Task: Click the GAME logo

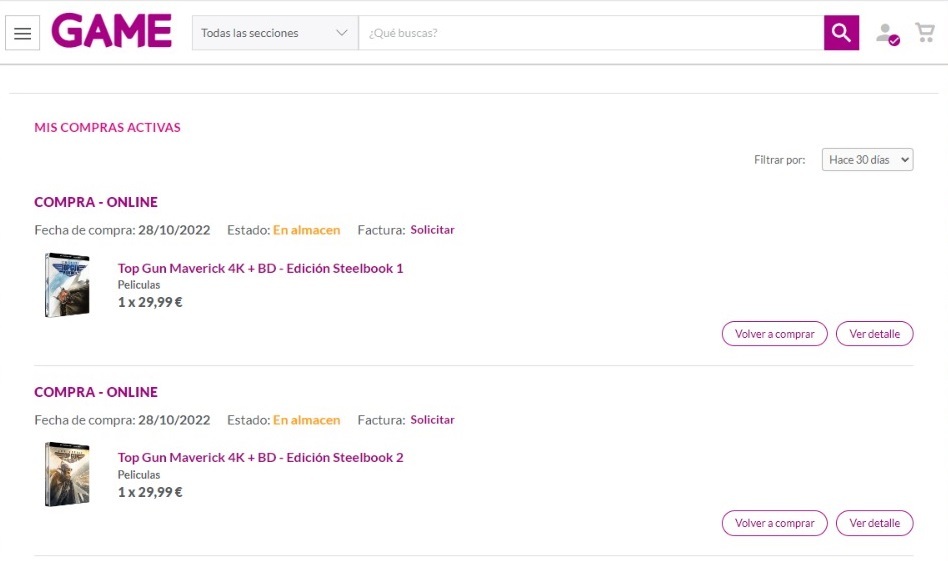Action: click(112, 31)
